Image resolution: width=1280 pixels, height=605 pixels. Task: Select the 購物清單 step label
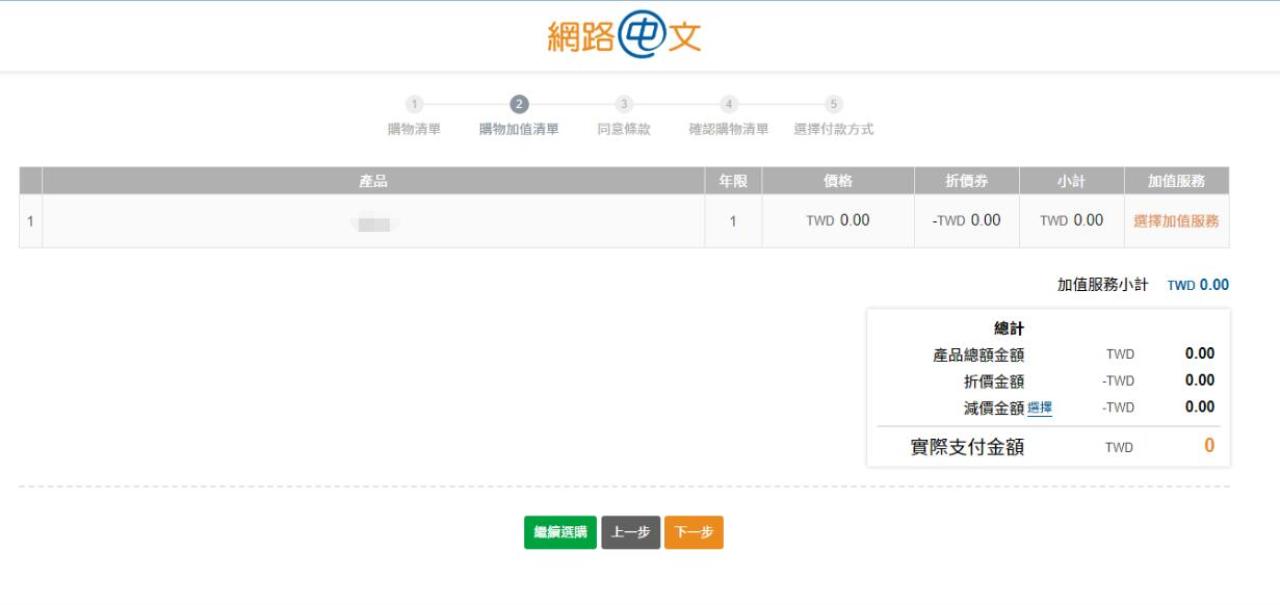(x=414, y=129)
